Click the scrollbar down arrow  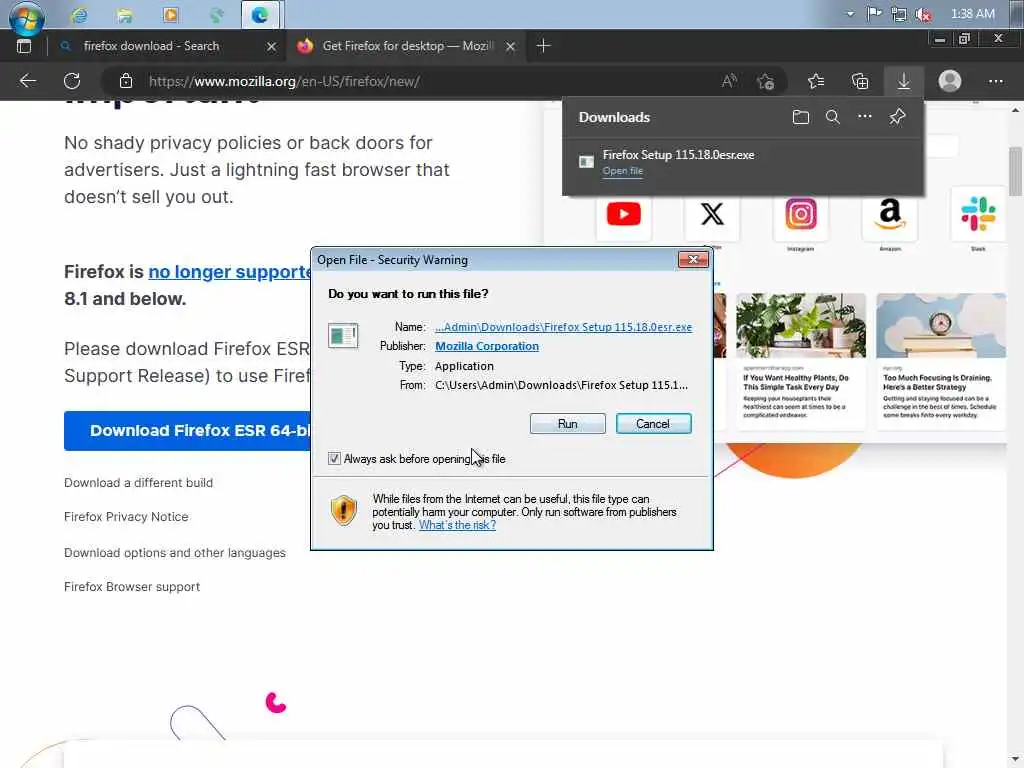point(1015,760)
